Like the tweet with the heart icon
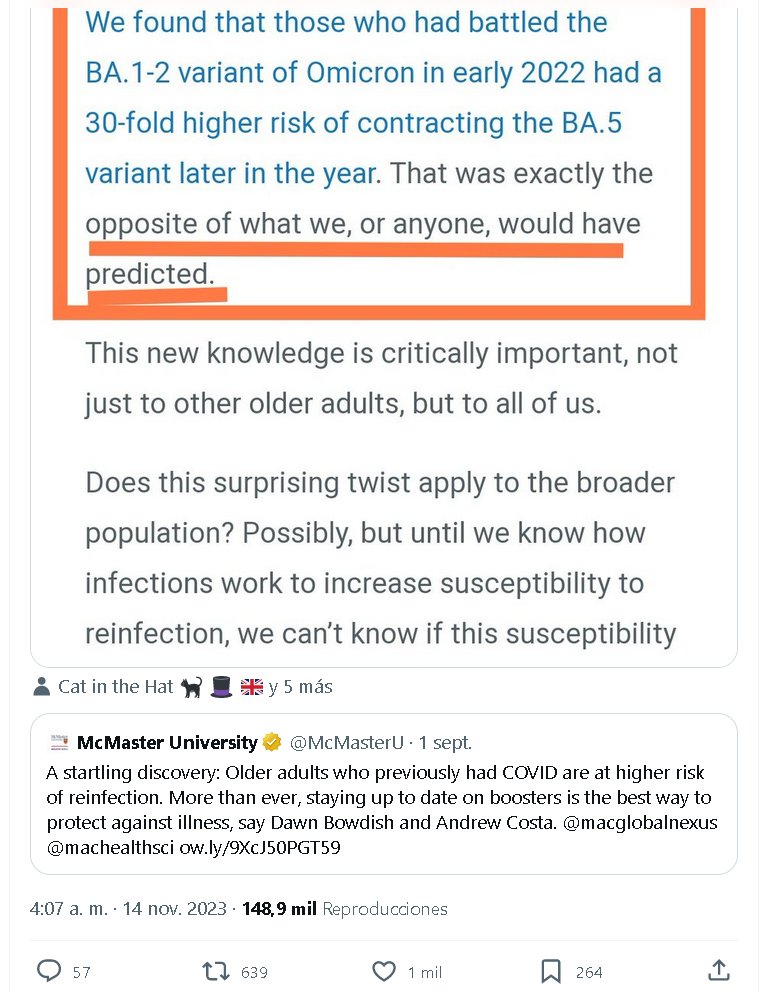 tap(383, 970)
